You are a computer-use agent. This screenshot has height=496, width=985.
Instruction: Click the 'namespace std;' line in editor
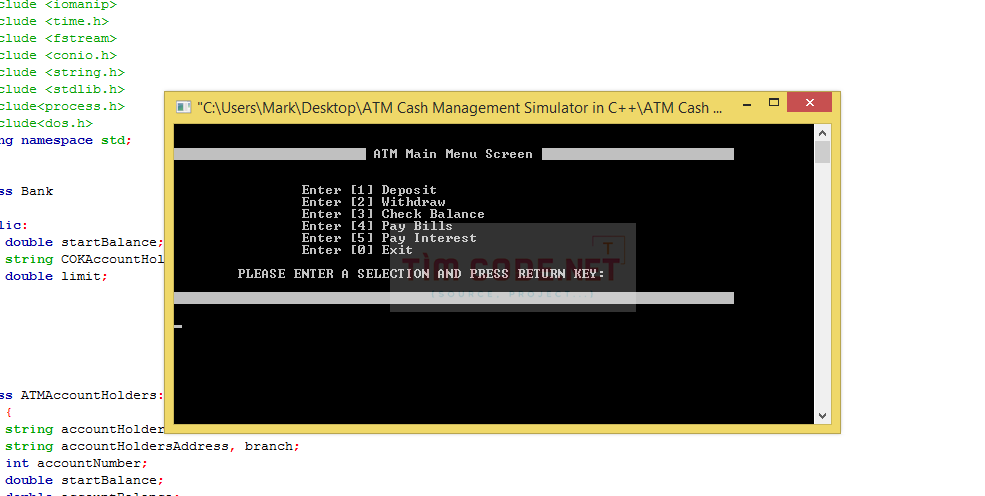click(66, 141)
